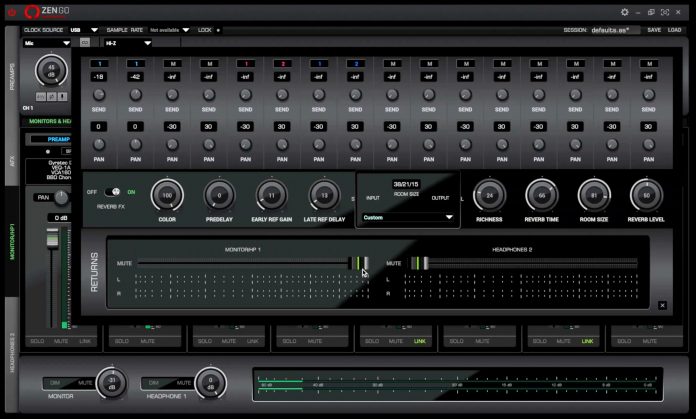This screenshot has height=419, width=696.
Task: Close the reverb panel with the X icon
Action: tap(662, 305)
